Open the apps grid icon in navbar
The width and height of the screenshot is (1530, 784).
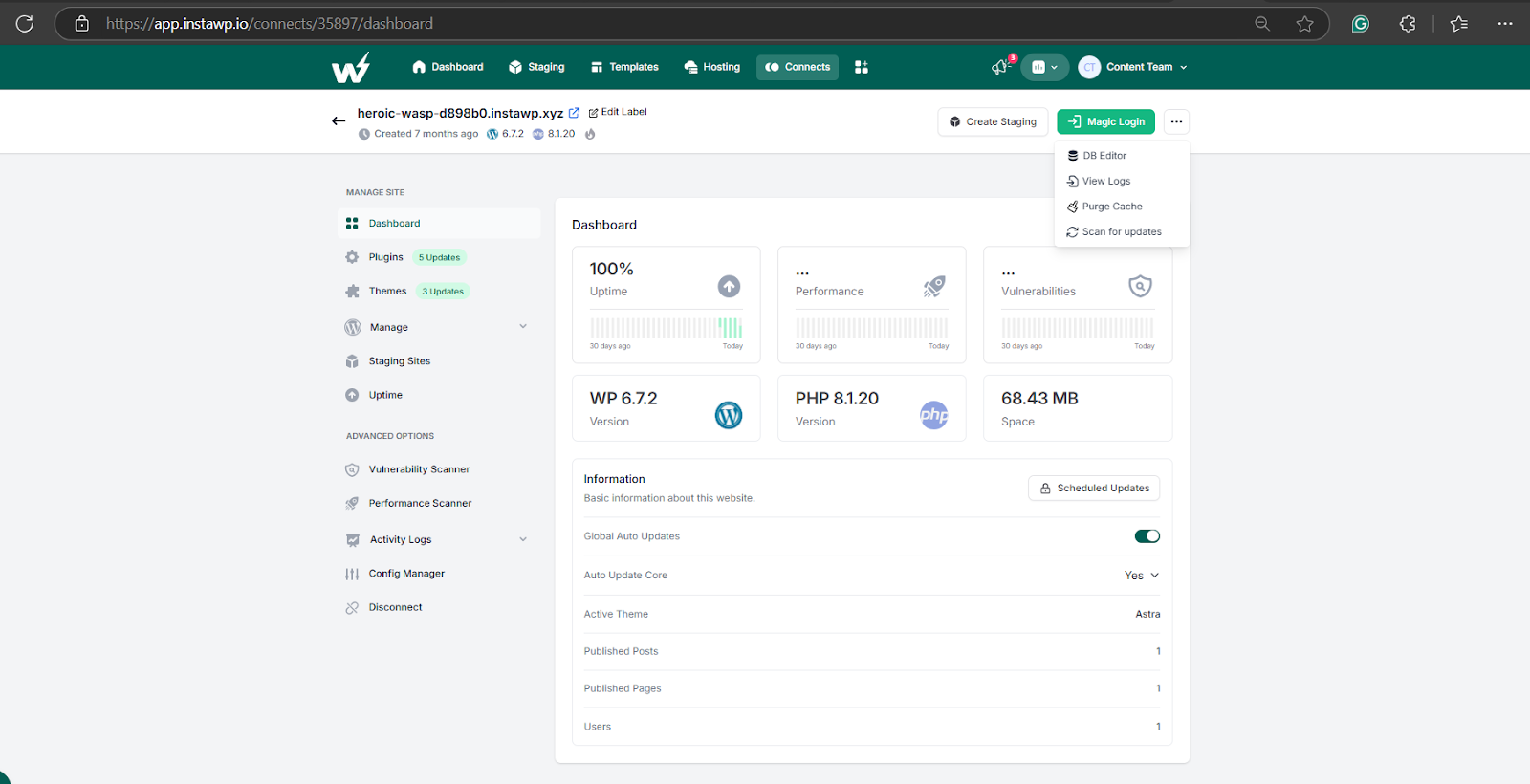coord(862,67)
